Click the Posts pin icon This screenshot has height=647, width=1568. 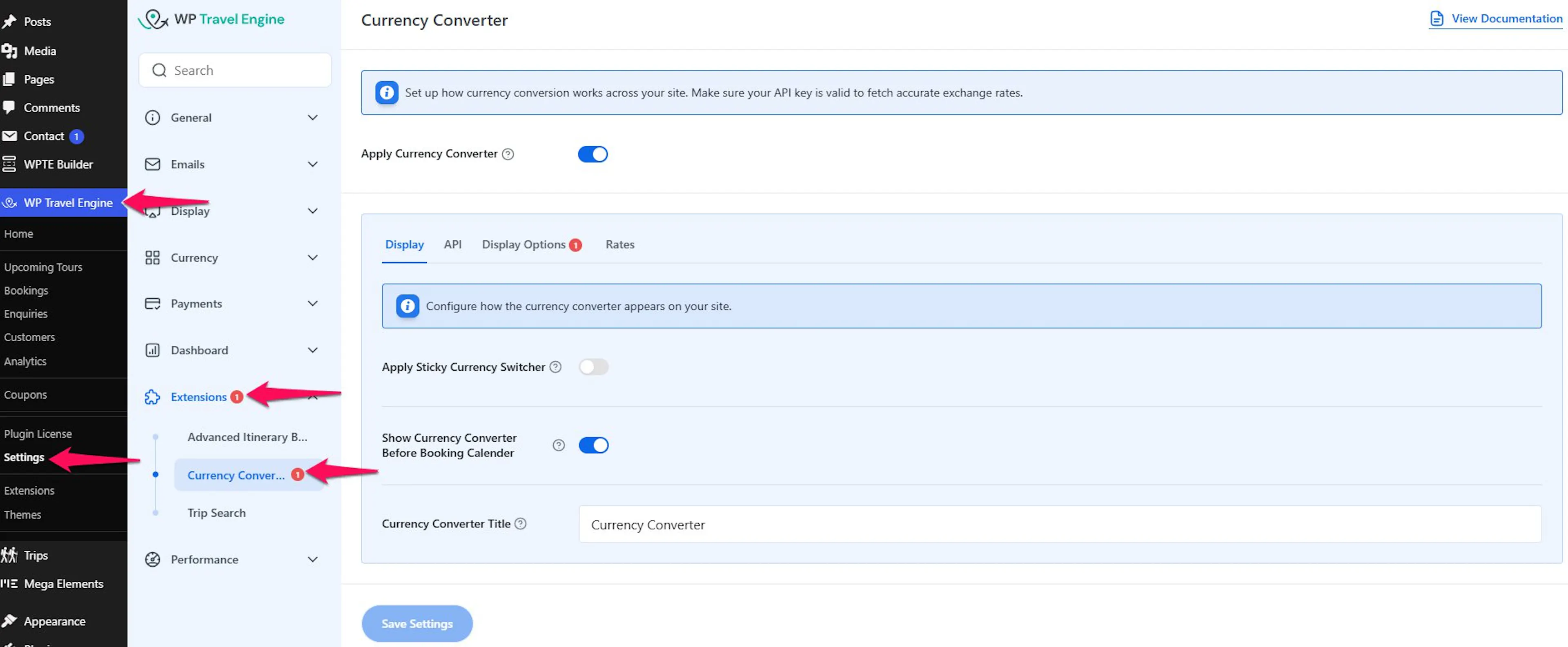[x=9, y=22]
